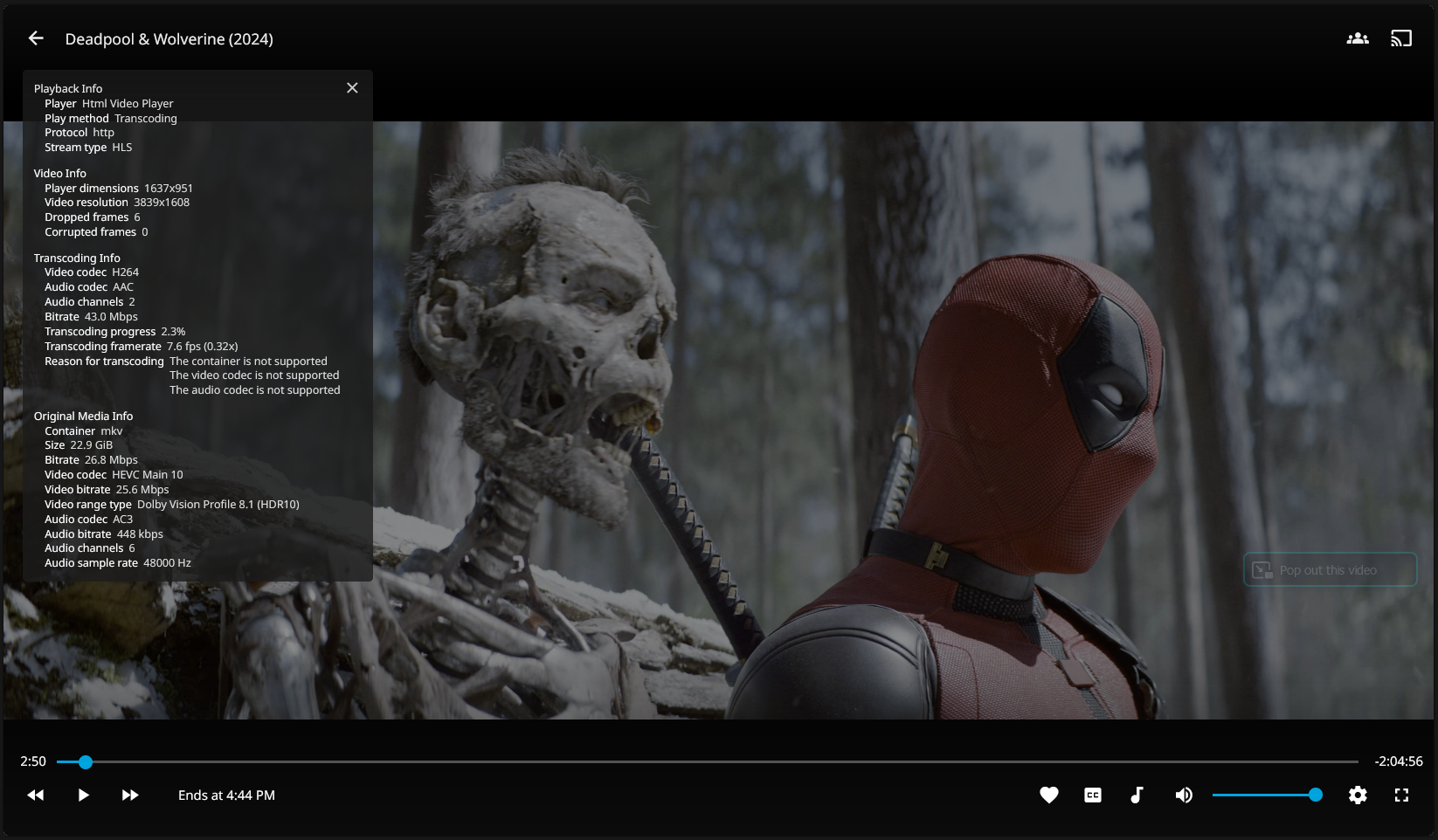Mute audio with the speaker icon
The width and height of the screenshot is (1438, 840).
1184,795
